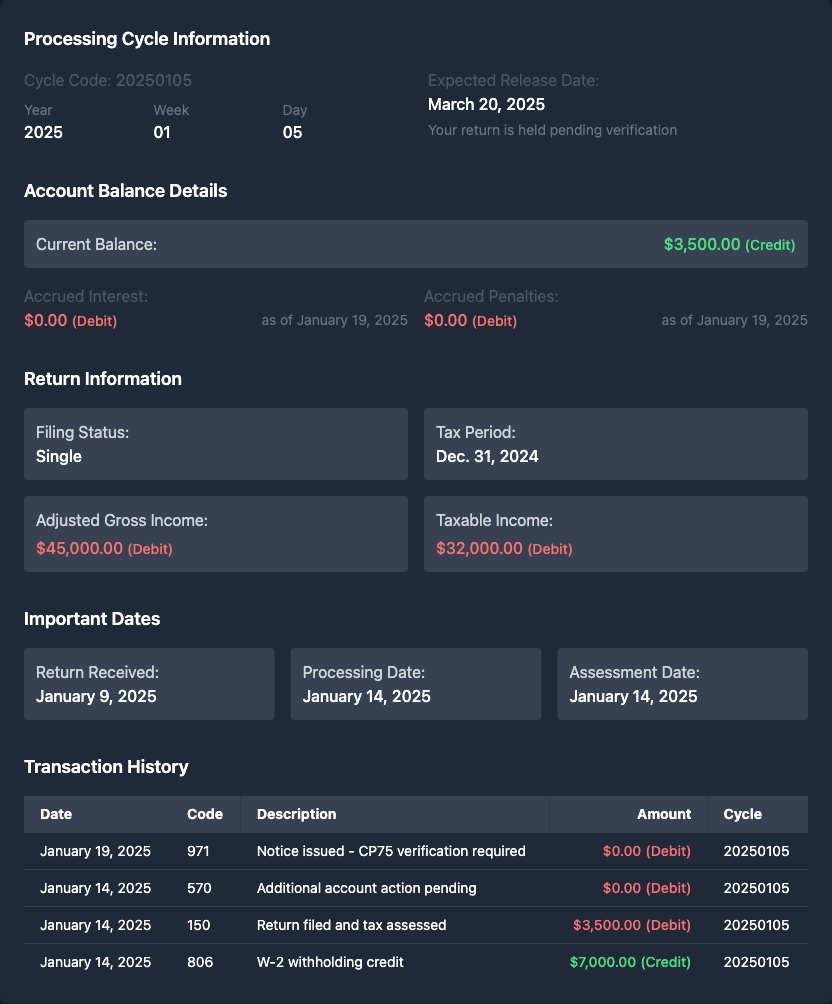Click the Processing Date card
Image resolution: width=832 pixels, height=1004 pixels.
tap(415, 684)
